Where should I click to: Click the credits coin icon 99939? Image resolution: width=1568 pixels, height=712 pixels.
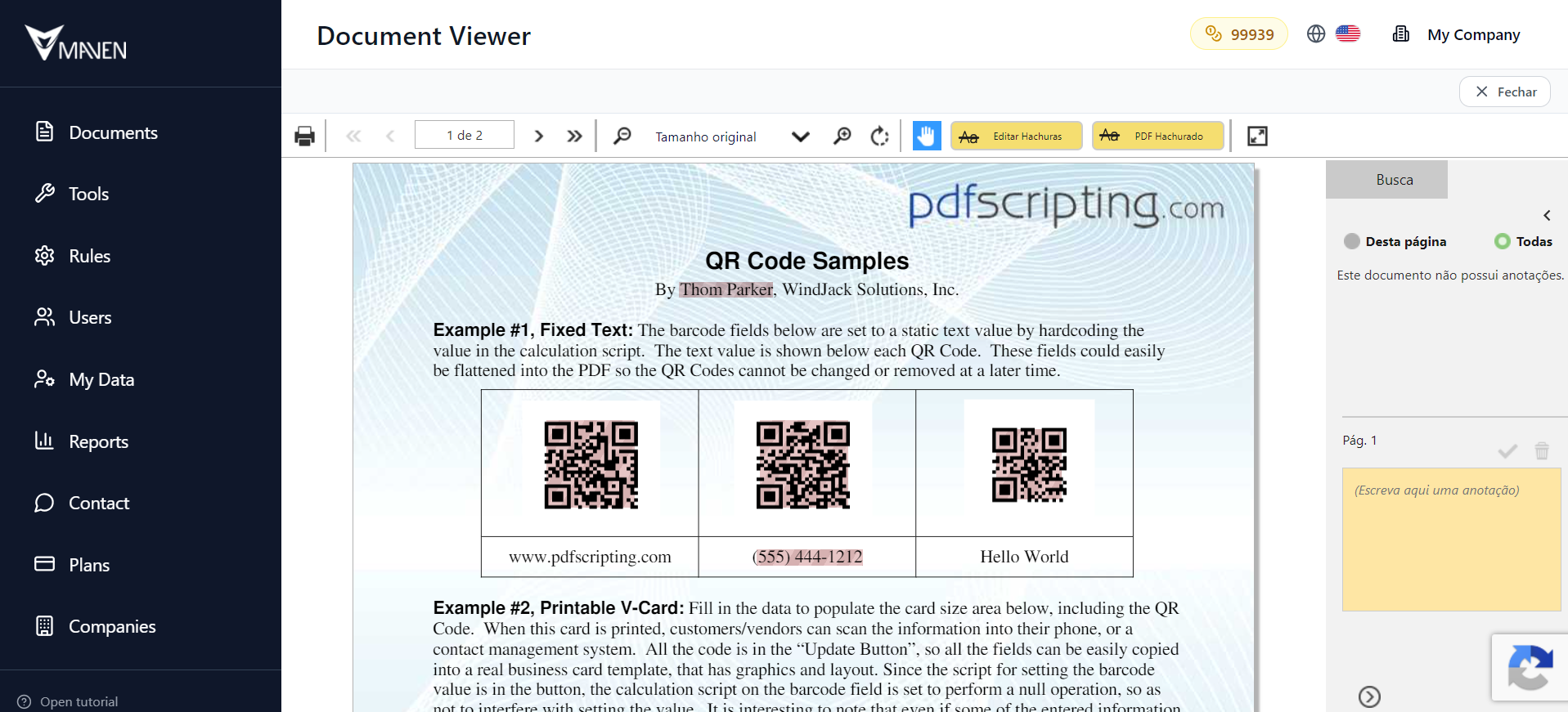click(1214, 34)
